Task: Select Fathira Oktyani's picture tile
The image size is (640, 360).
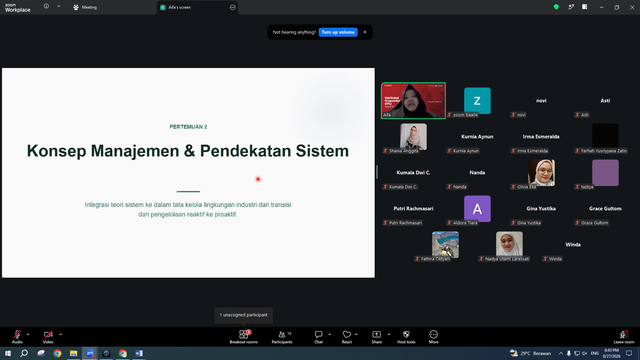Action: [x=445, y=244]
